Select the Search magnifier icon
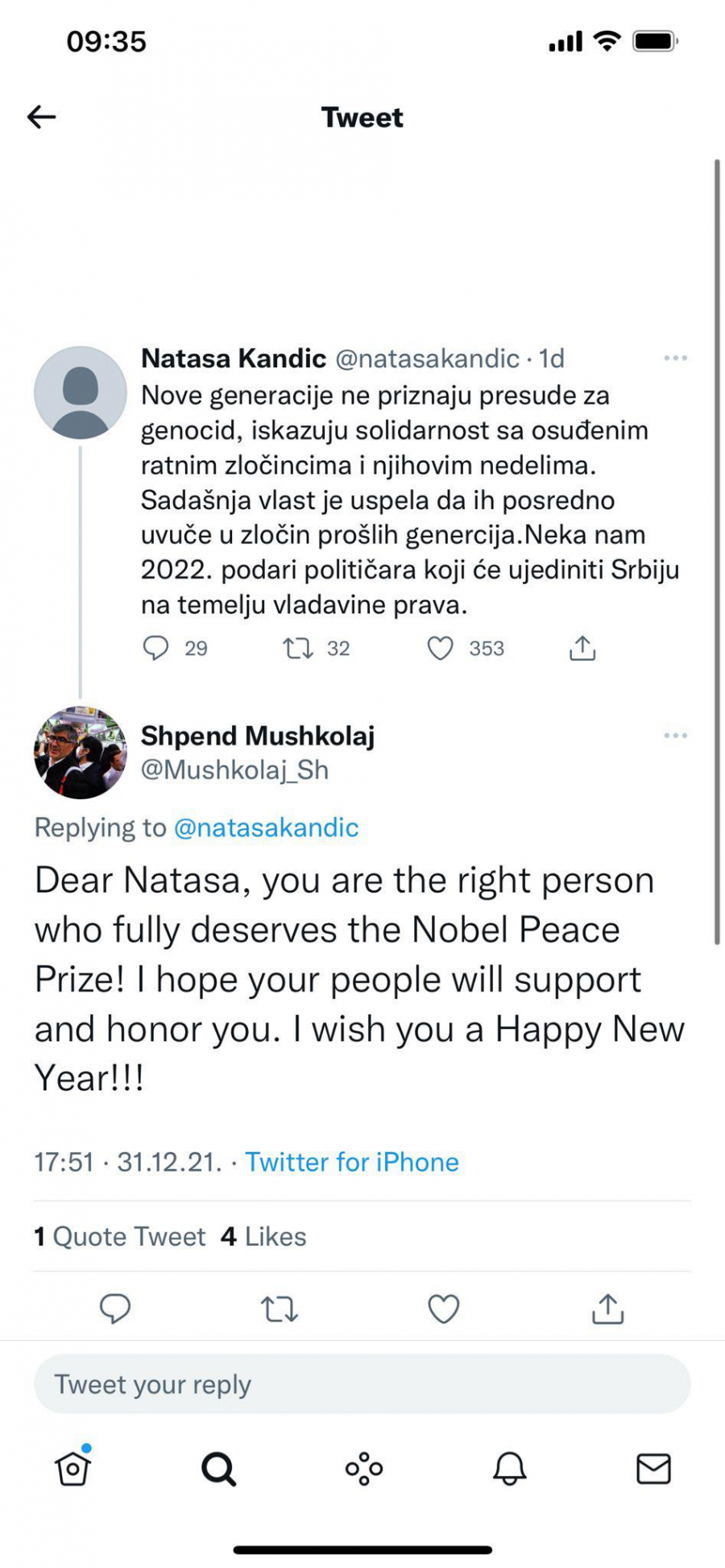This screenshot has width=725, height=1568. click(217, 1468)
